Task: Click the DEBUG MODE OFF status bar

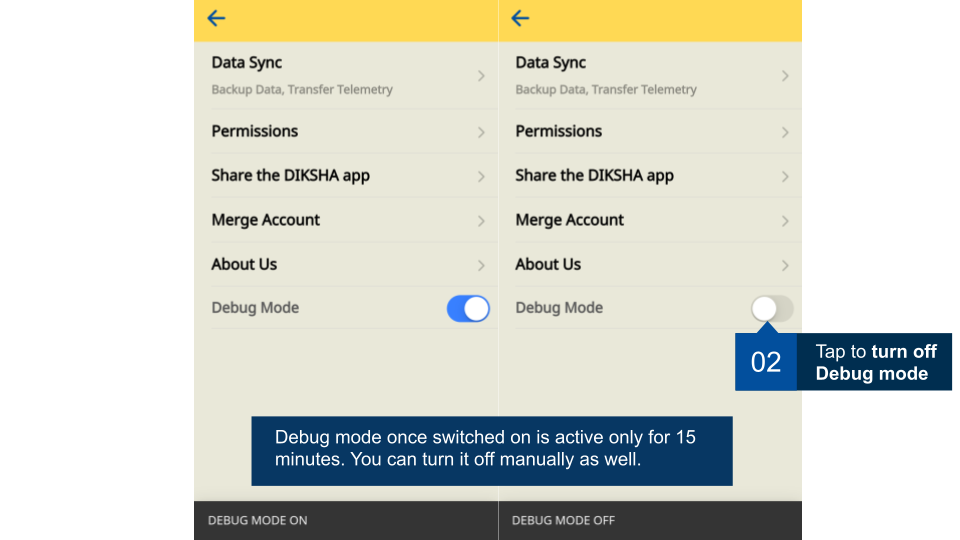Action: click(563, 520)
